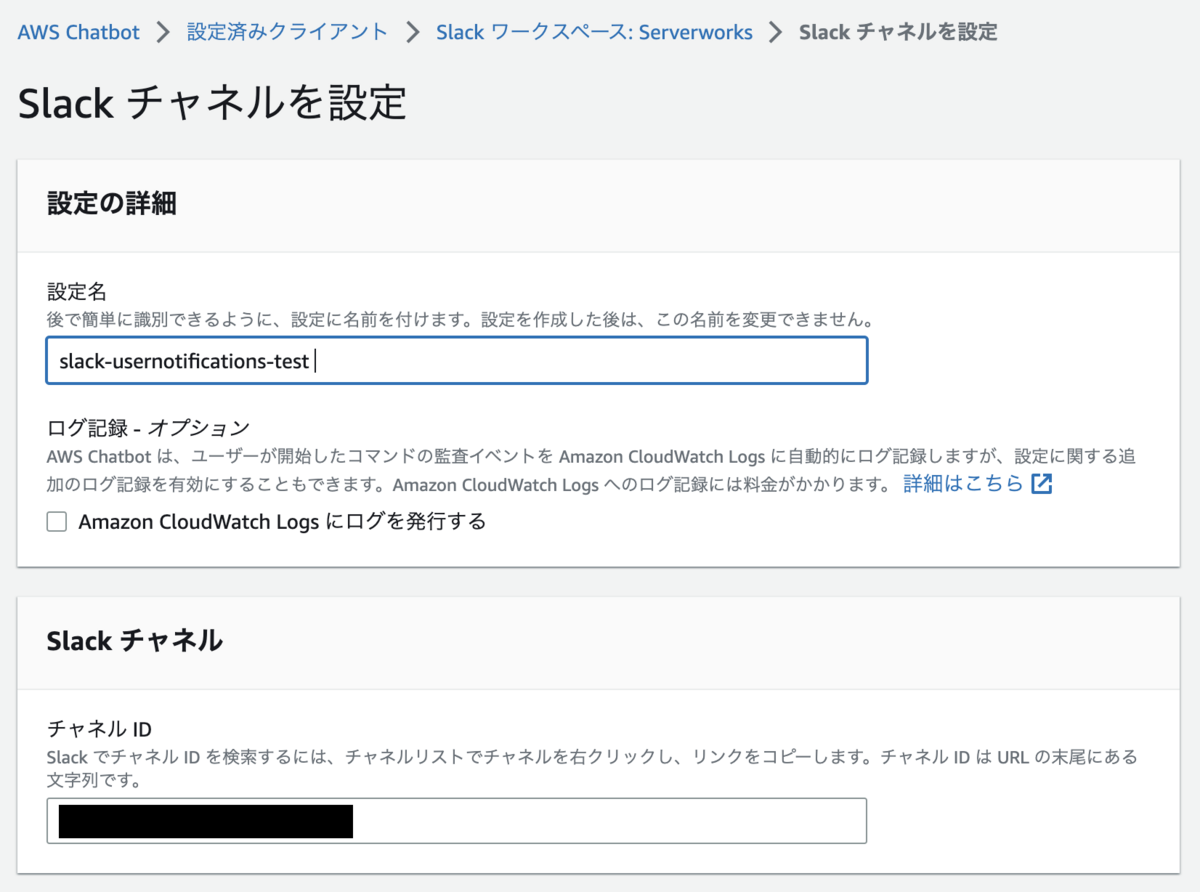Click the 設定の詳細 section heading
1200x892 pixels.
click(x=112, y=204)
